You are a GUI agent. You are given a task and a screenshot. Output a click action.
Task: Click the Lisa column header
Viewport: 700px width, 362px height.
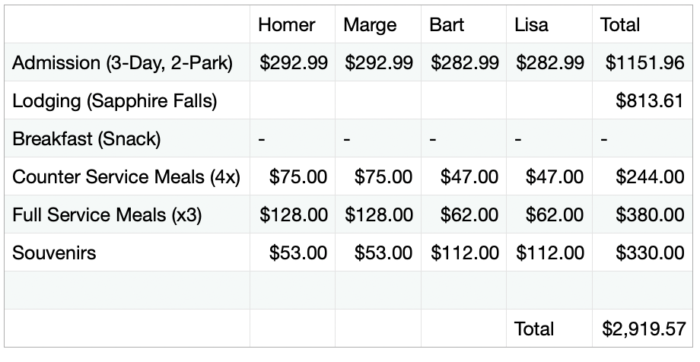pos(549,24)
